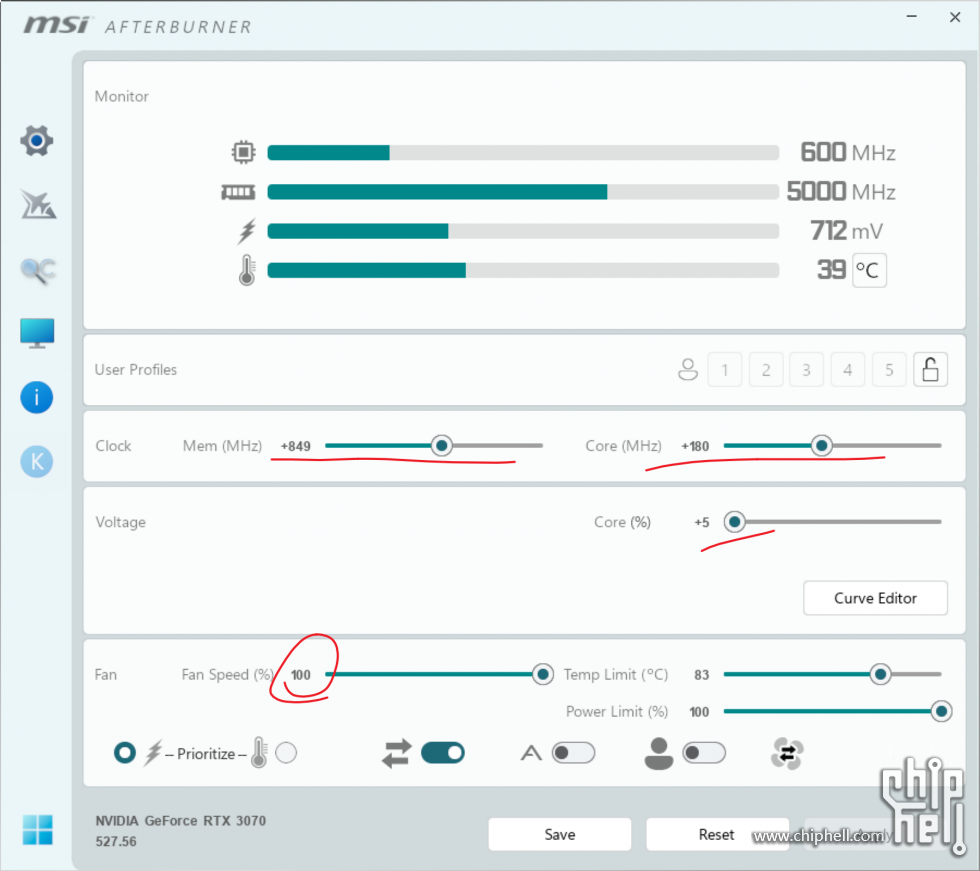Select user profile 4
The image size is (980, 871).
coord(848,370)
